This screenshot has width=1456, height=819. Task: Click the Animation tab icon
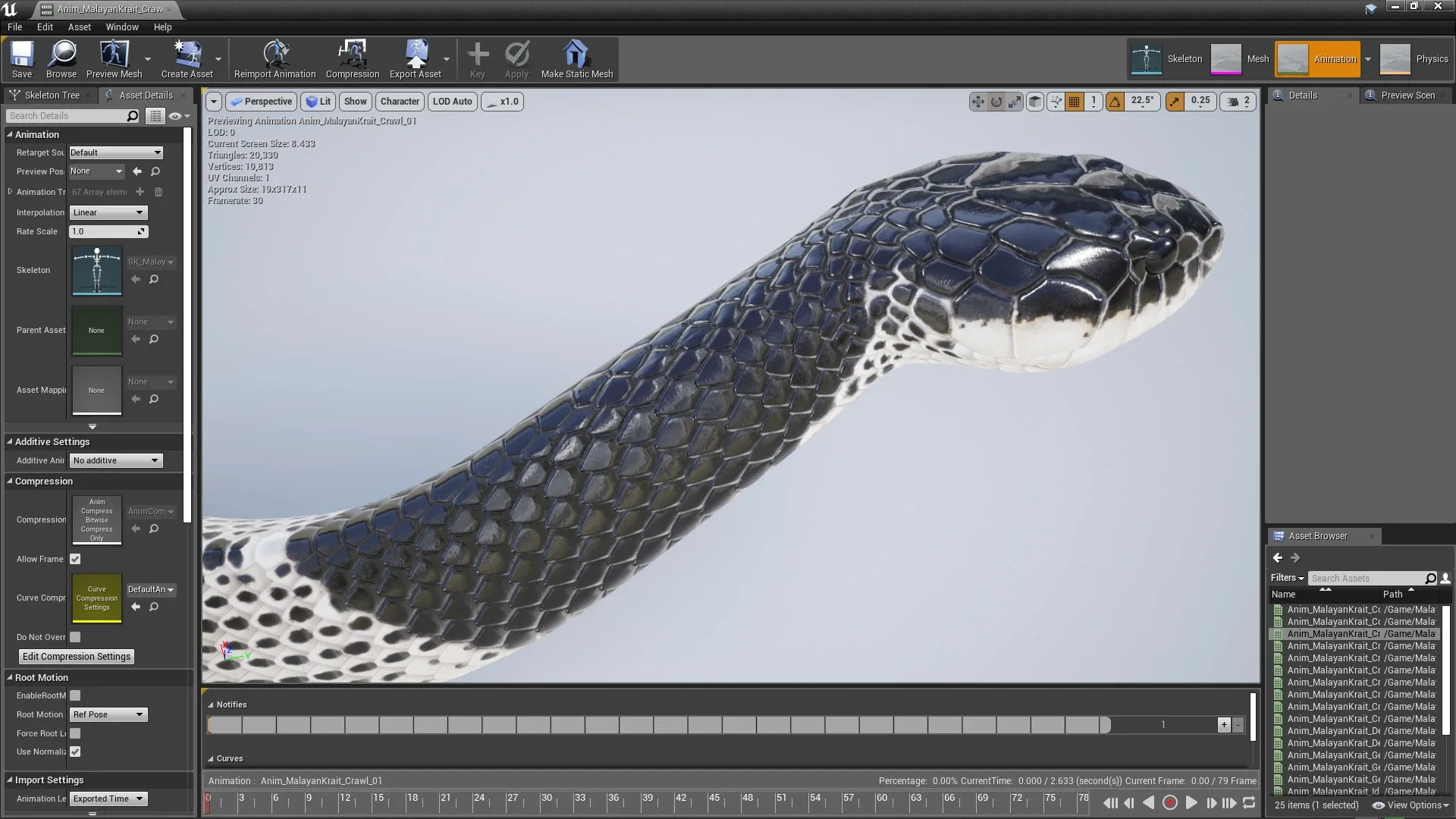1293,58
